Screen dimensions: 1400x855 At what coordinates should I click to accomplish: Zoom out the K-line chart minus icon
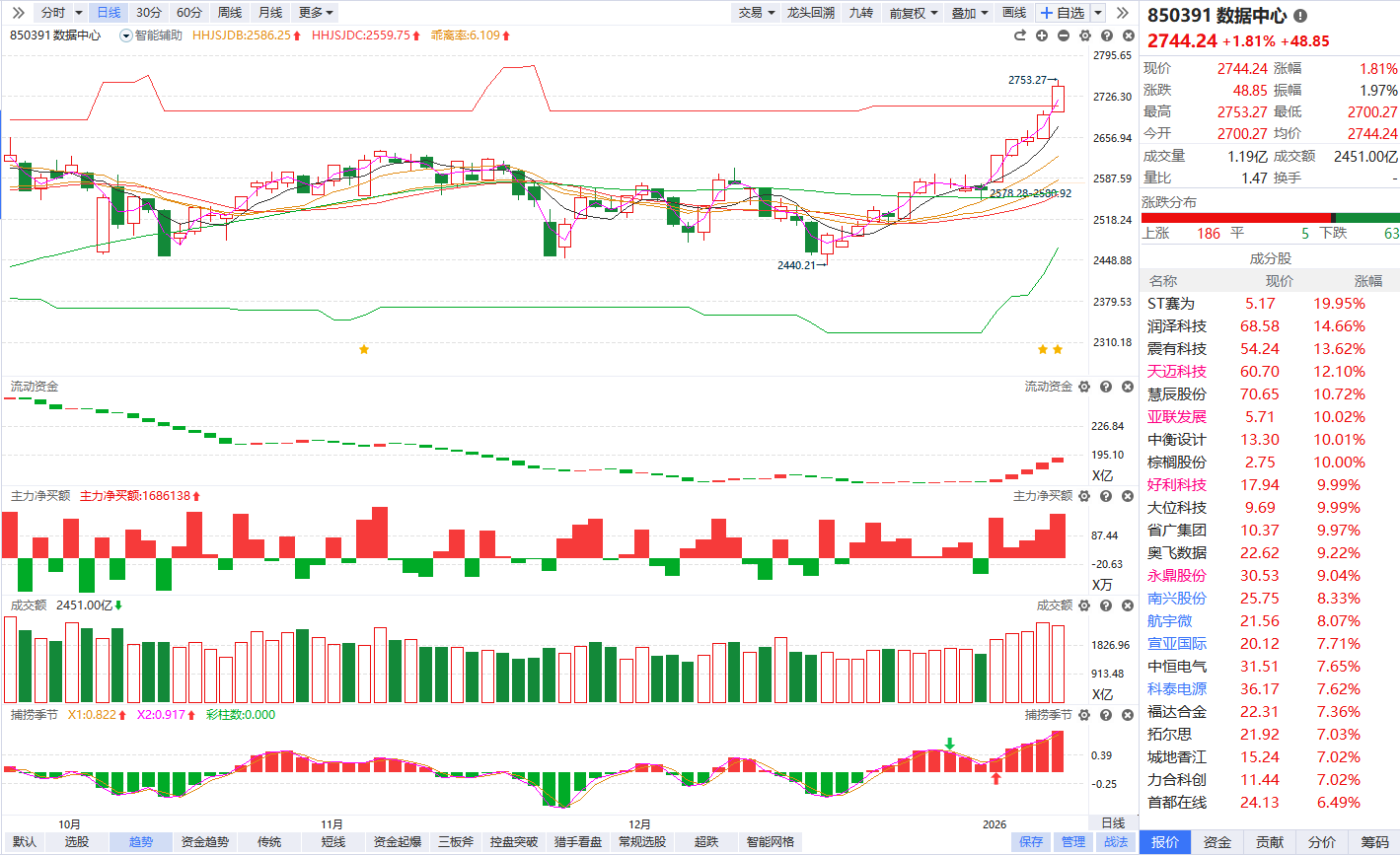click(1063, 36)
